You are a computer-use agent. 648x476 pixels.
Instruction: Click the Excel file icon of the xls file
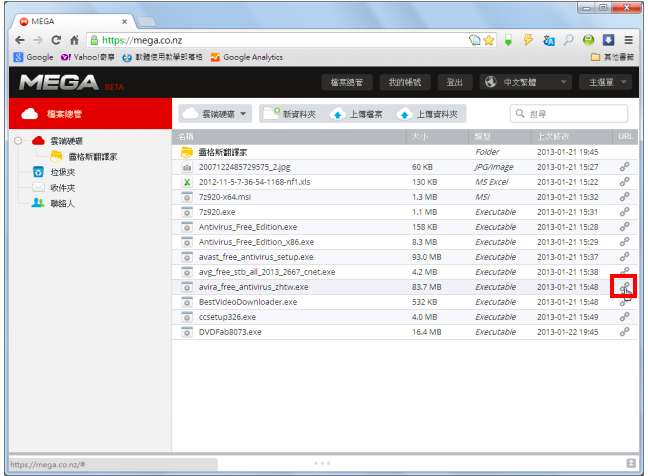(187, 182)
